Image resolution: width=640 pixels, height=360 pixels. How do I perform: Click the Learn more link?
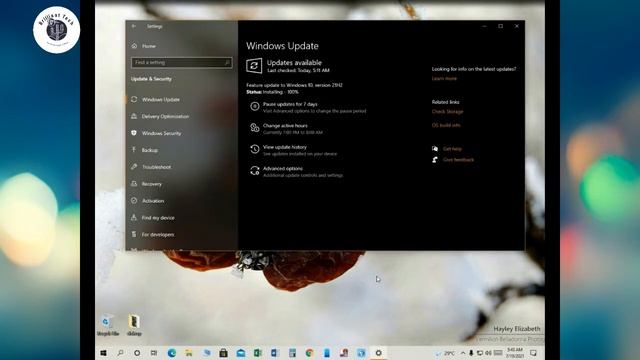coord(444,78)
